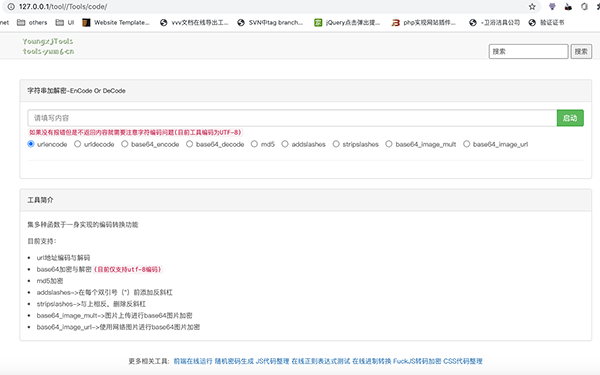Screen dimensions: 600x375
Task: Click the site info icon in address bar
Action: pos(11,7)
